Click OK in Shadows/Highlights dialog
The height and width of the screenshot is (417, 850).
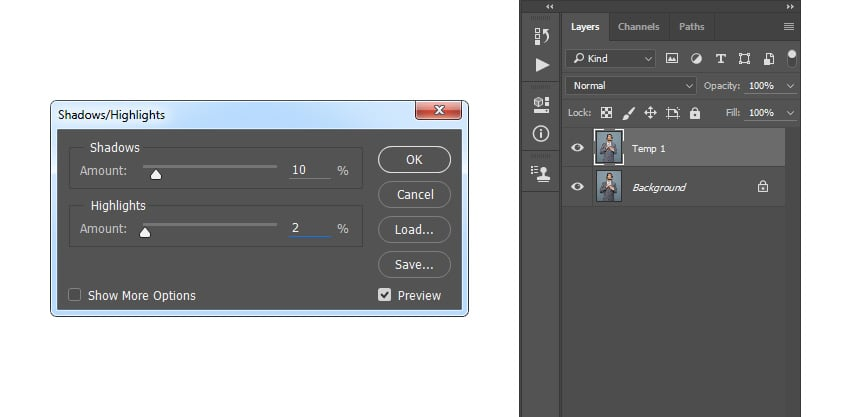(x=414, y=159)
